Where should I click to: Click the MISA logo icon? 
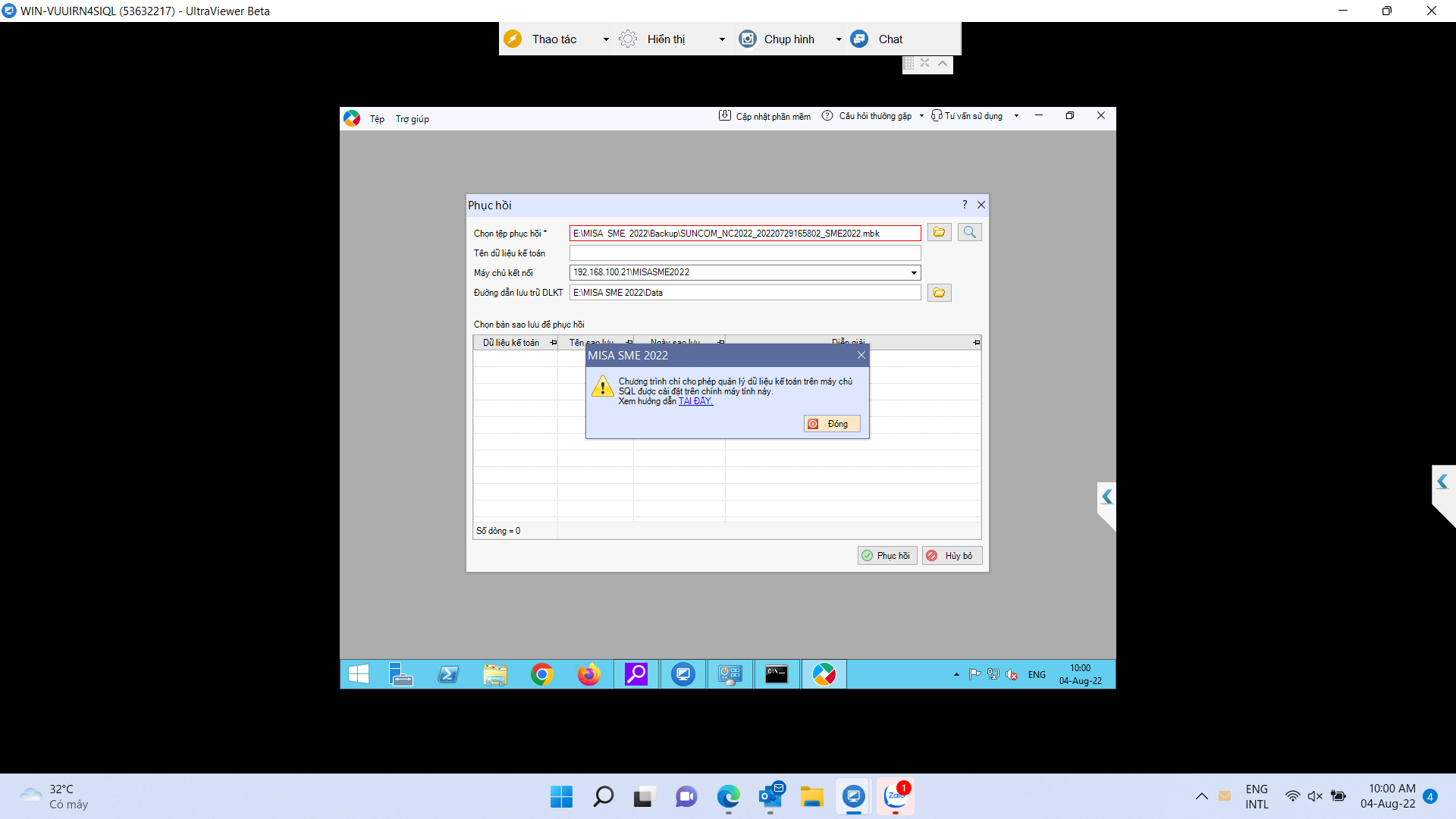point(352,118)
